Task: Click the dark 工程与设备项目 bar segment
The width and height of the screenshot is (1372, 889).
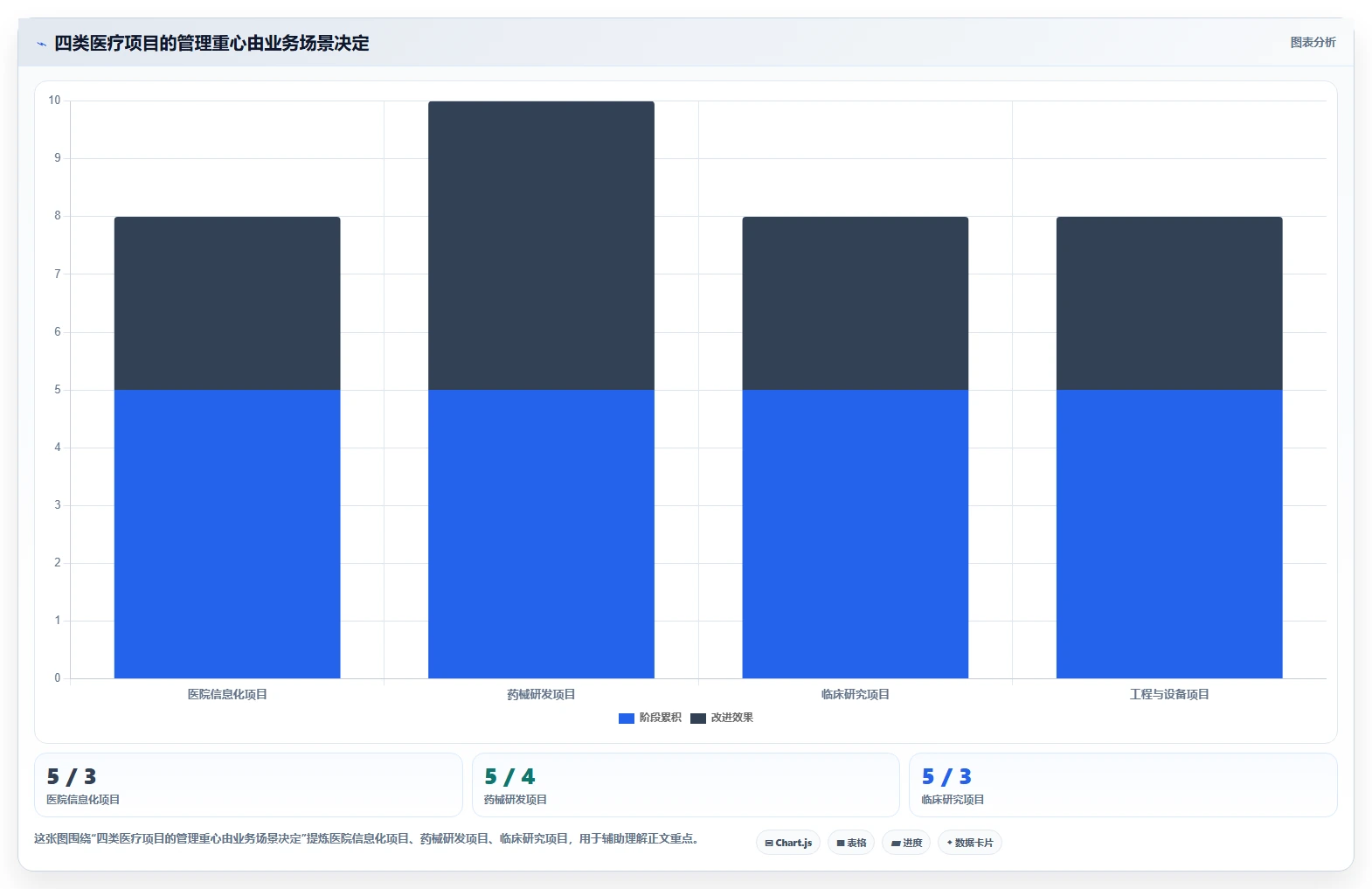Action: pyautogui.click(x=1169, y=303)
